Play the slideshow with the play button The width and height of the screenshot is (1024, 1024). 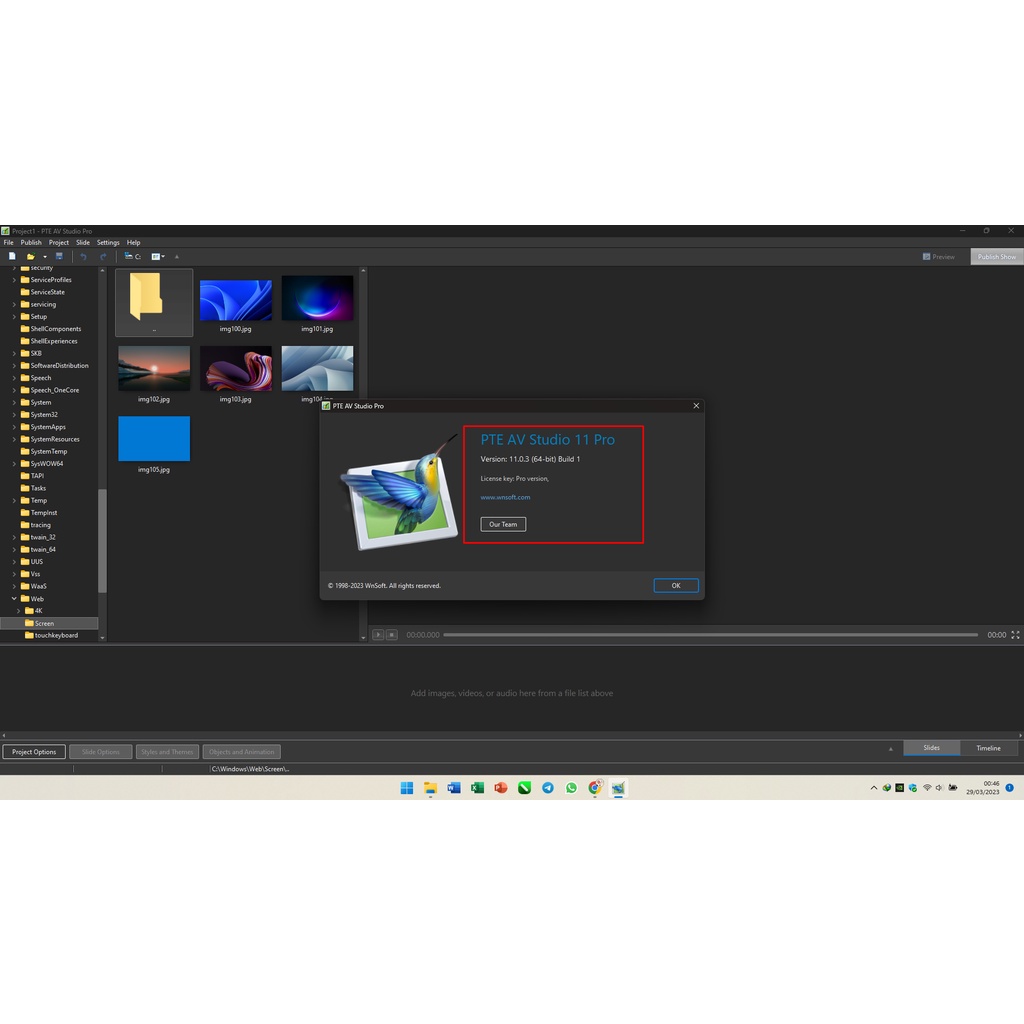pos(378,635)
